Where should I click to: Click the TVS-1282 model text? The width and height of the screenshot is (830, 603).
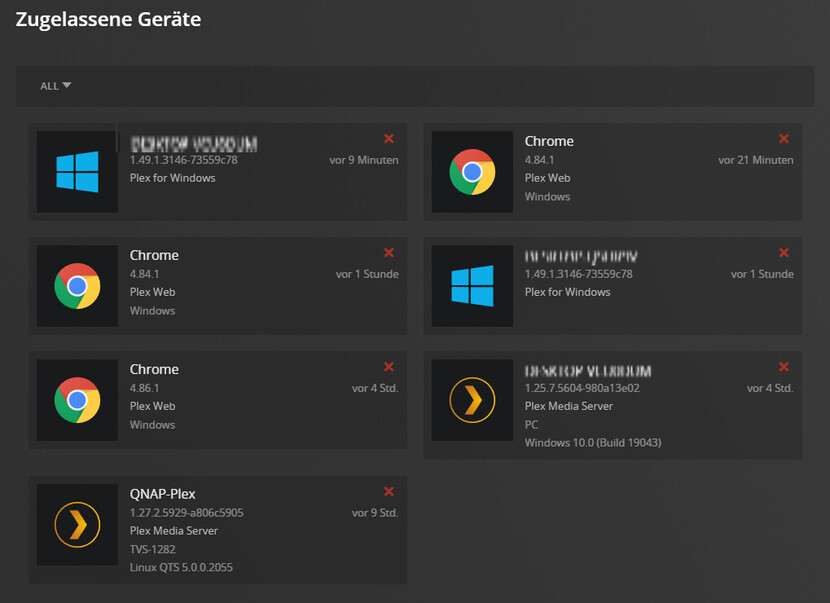pos(152,549)
